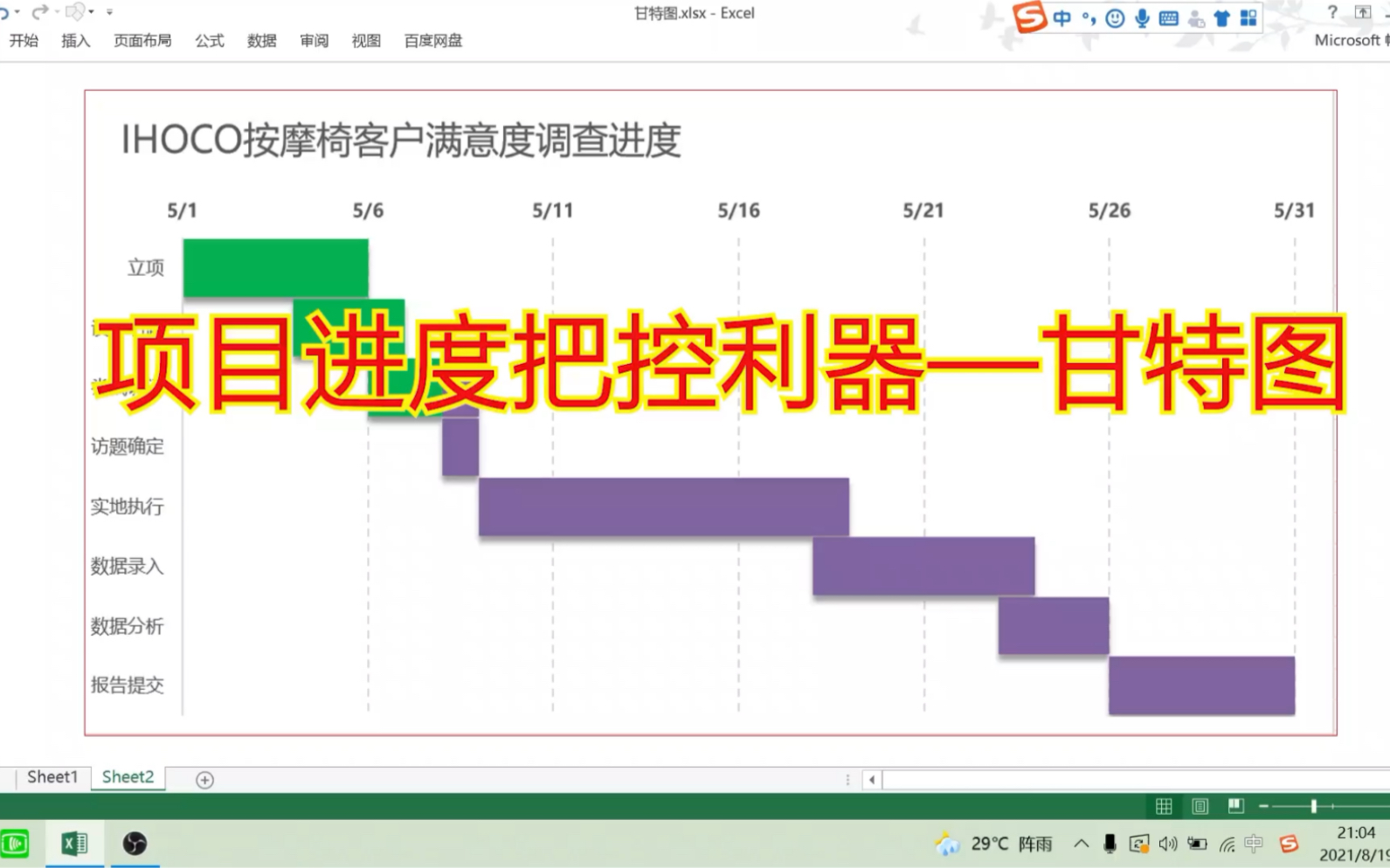Click the Sogou S logo on IME bar
Image resolution: width=1390 pixels, height=868 pixels.
(1029, 17)
